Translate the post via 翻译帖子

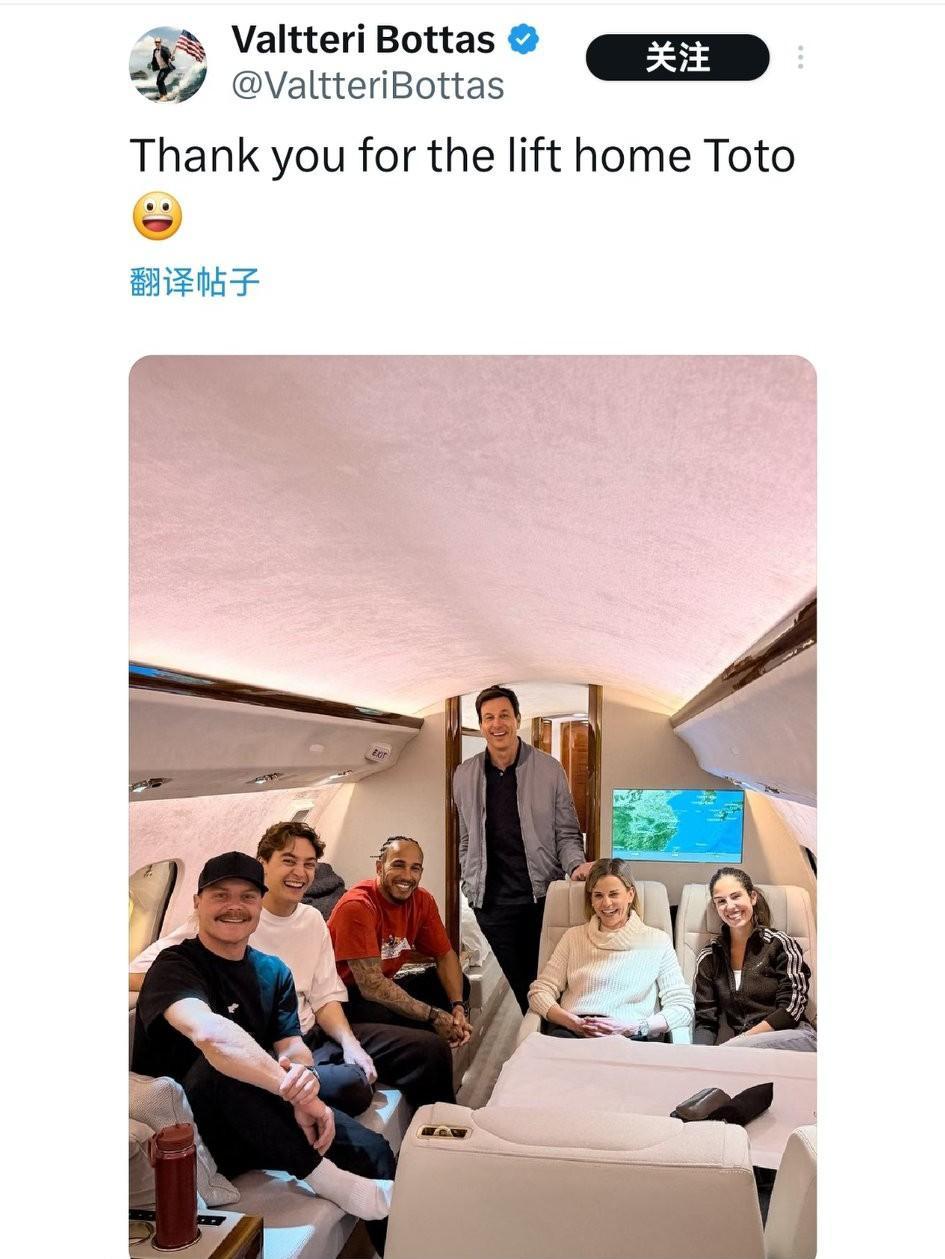click(194, 282)
